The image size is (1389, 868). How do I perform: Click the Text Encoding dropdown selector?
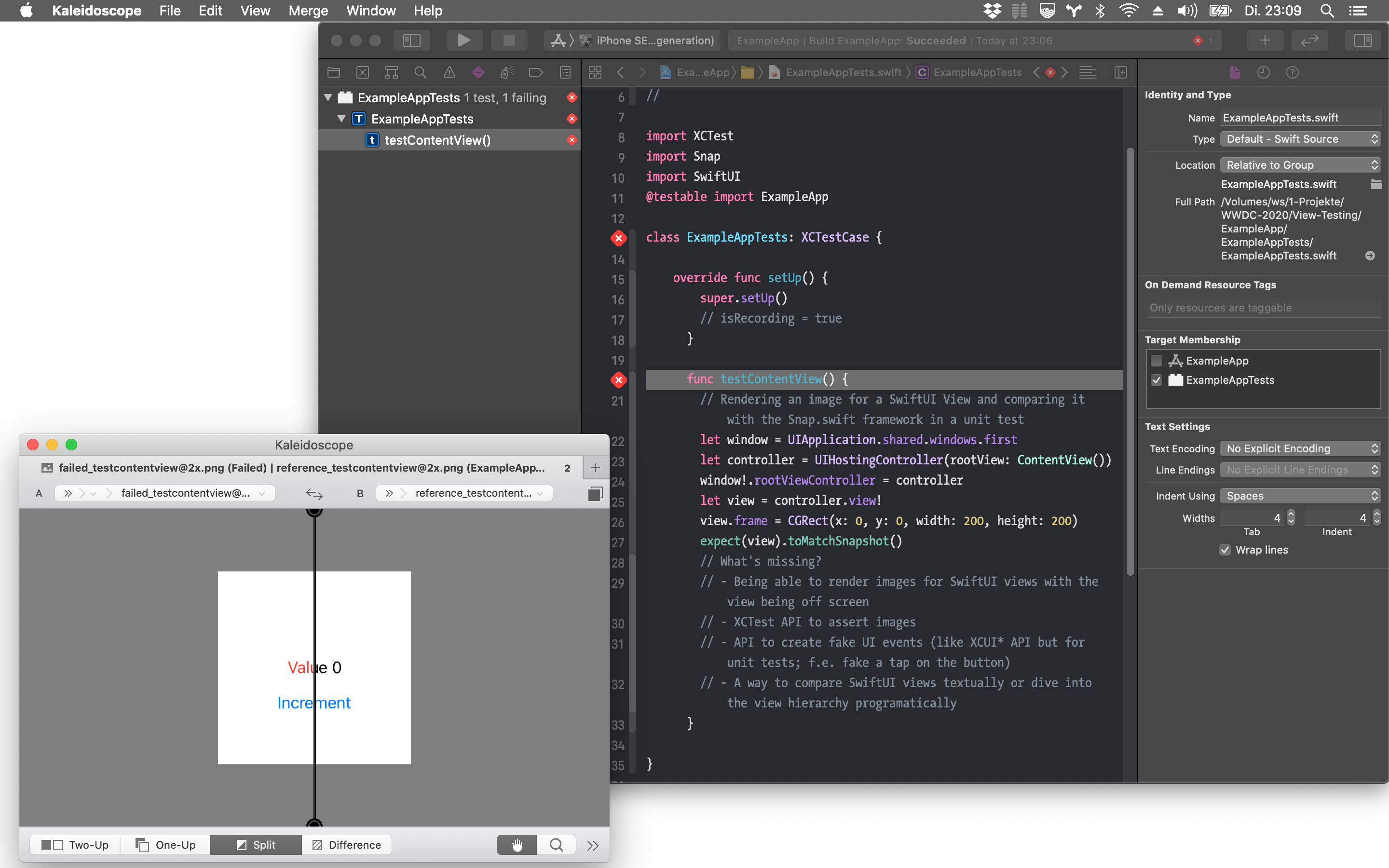coord(1300,447)
